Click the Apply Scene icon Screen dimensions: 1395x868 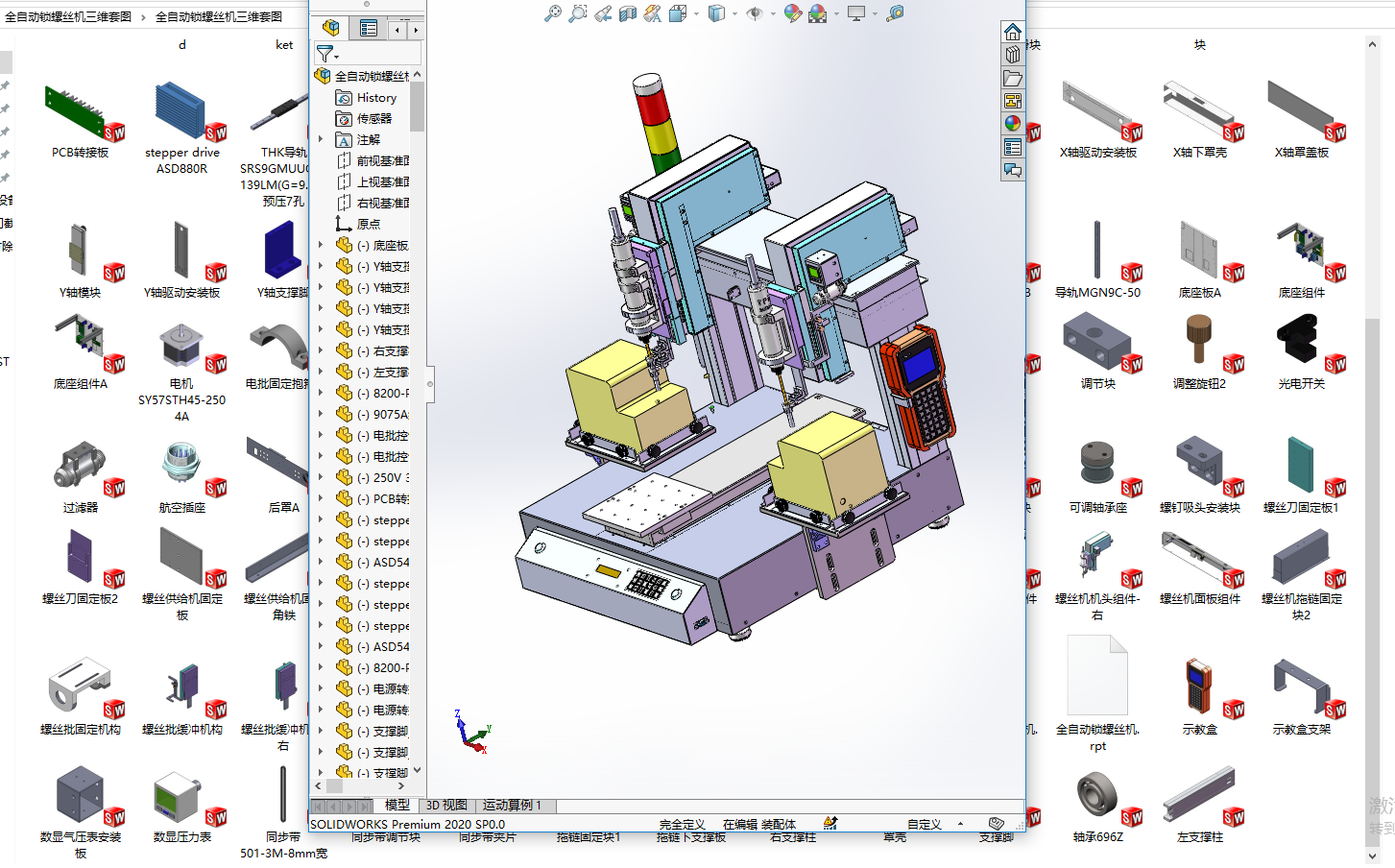click(x=818, y=13)
